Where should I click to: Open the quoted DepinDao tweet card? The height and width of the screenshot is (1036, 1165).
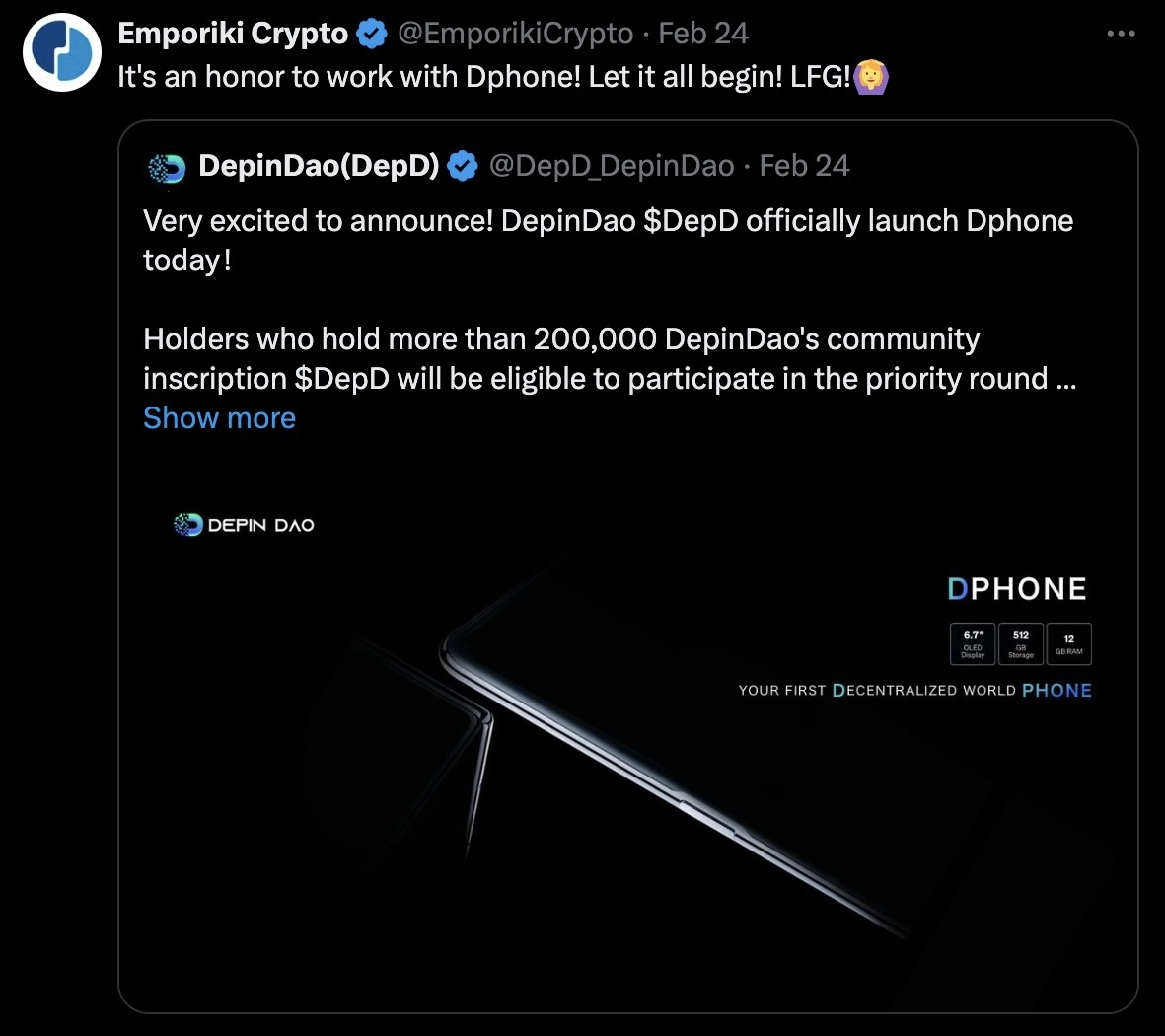[x=631, y=296]
